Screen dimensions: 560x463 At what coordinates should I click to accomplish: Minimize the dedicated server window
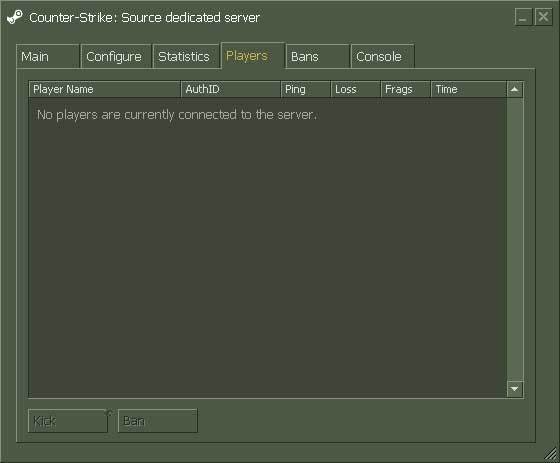coord(523,17)
